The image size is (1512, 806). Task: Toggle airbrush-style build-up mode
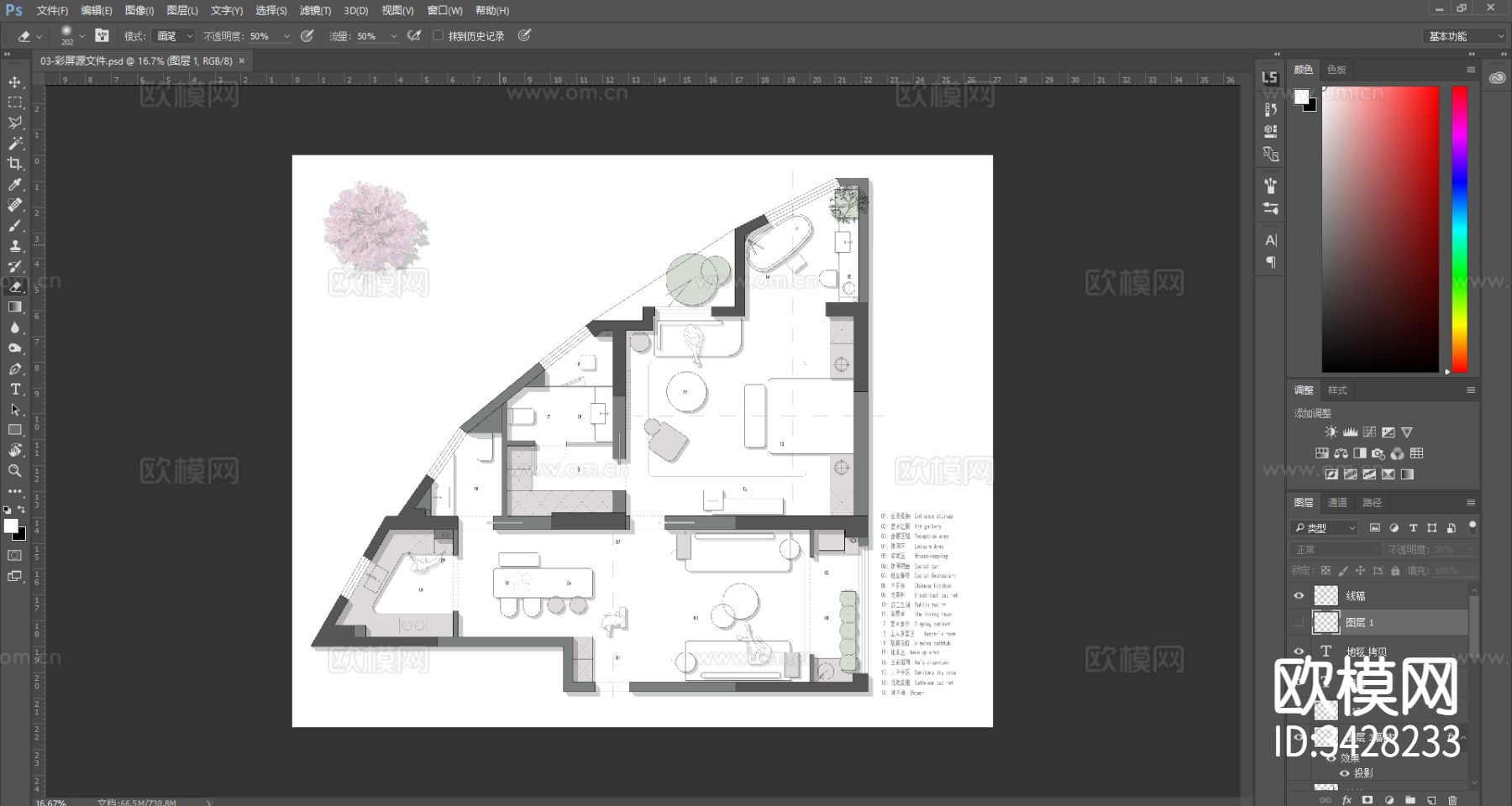414,36
